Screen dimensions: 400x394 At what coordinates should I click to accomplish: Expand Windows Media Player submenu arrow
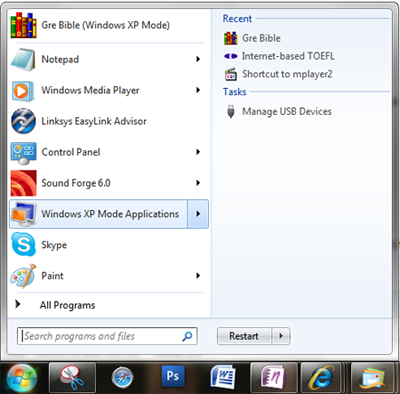[198, 90]
